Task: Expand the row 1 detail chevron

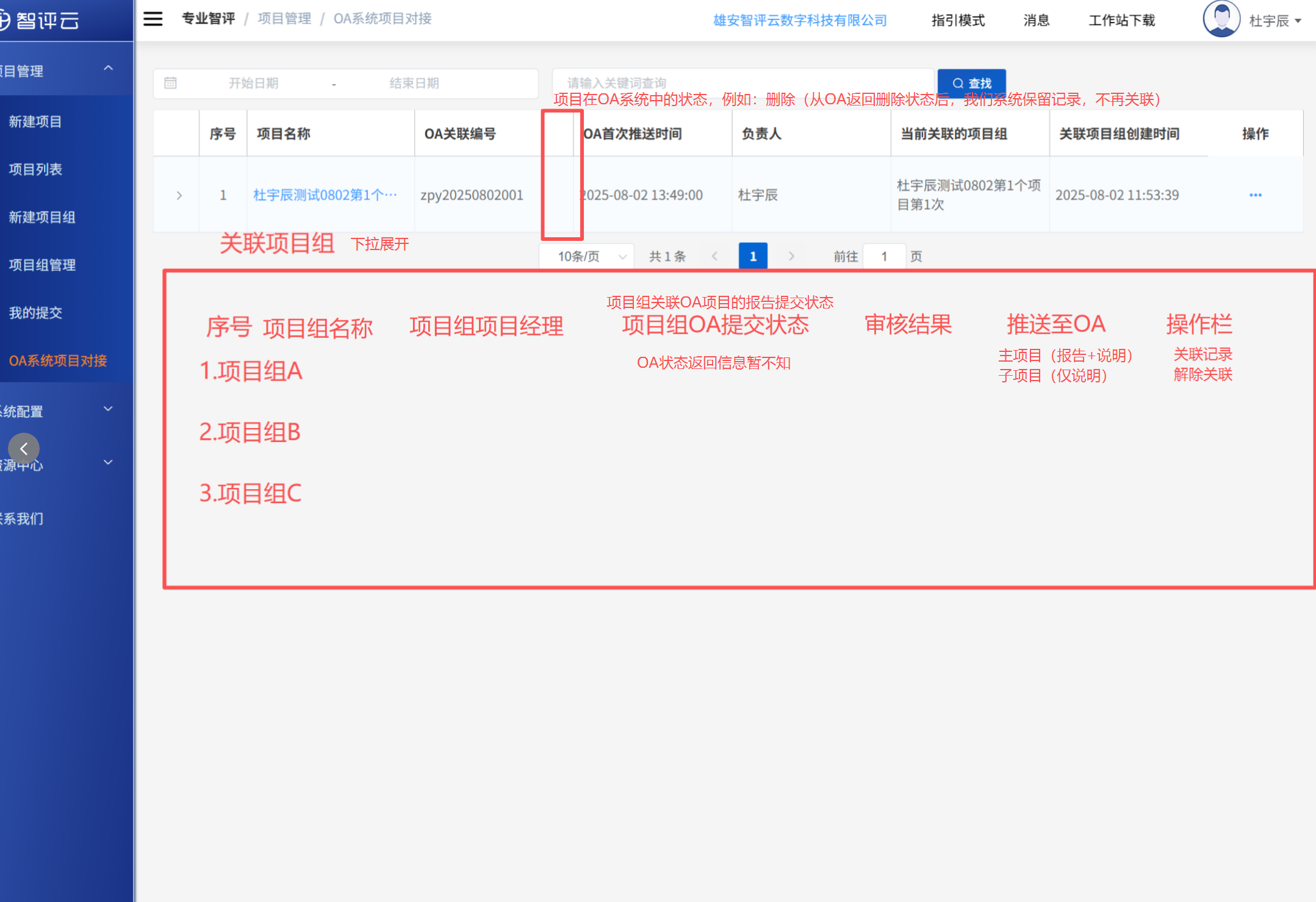Action: [179, 195]
